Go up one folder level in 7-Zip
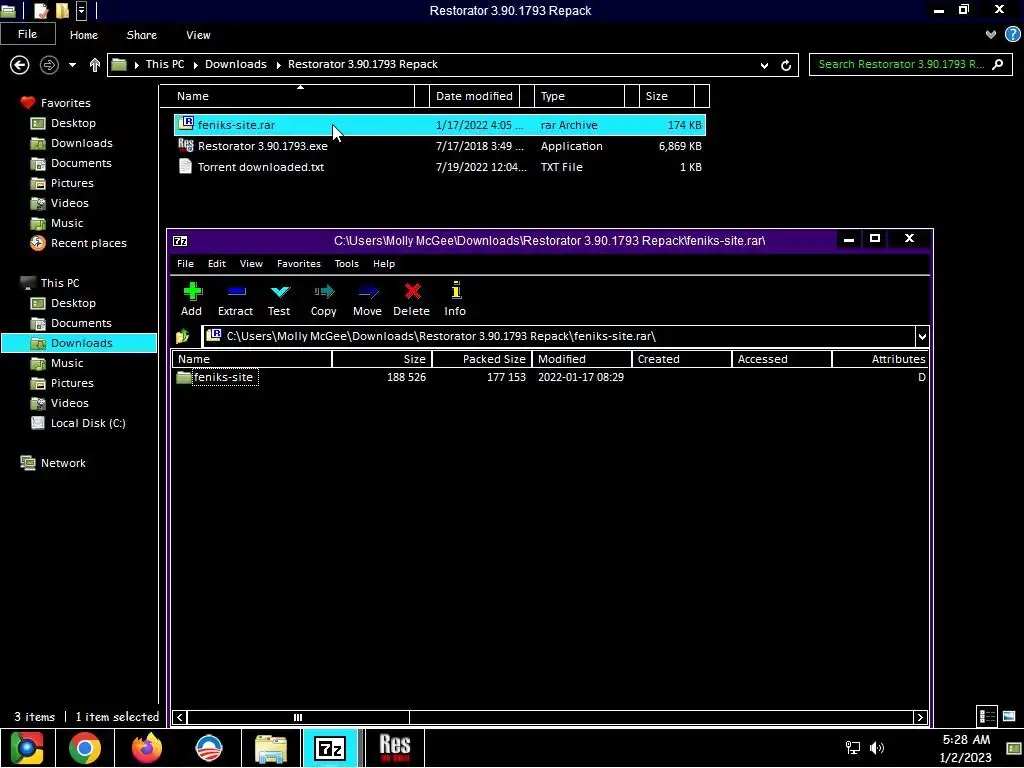Screen dimensions: 1024x768 pyautogui.click(x=182, y=336)
